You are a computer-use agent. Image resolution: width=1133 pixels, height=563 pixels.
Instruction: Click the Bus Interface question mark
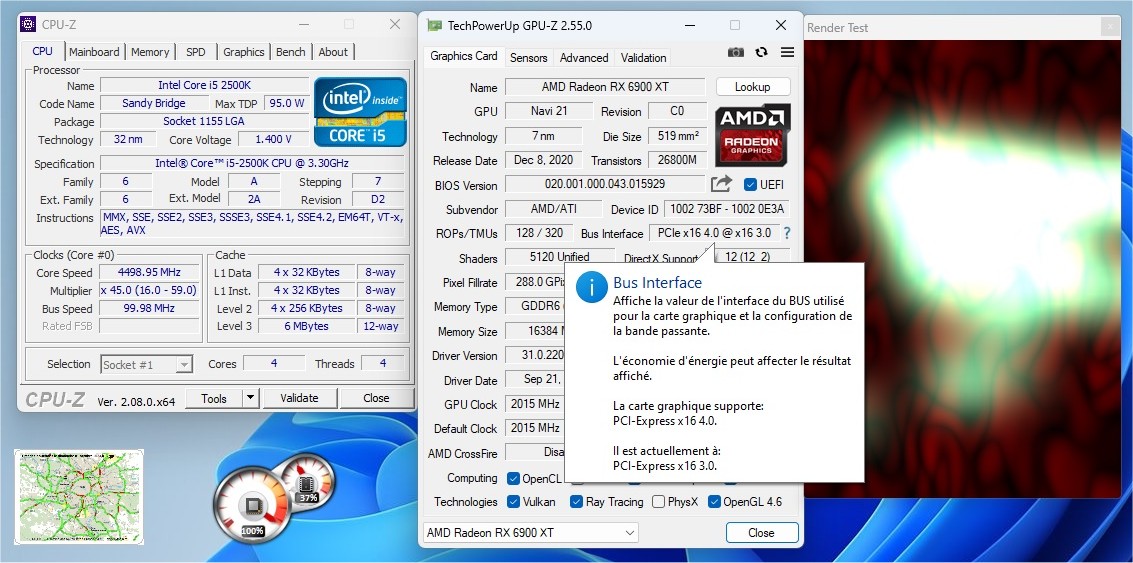coord(787,233)
